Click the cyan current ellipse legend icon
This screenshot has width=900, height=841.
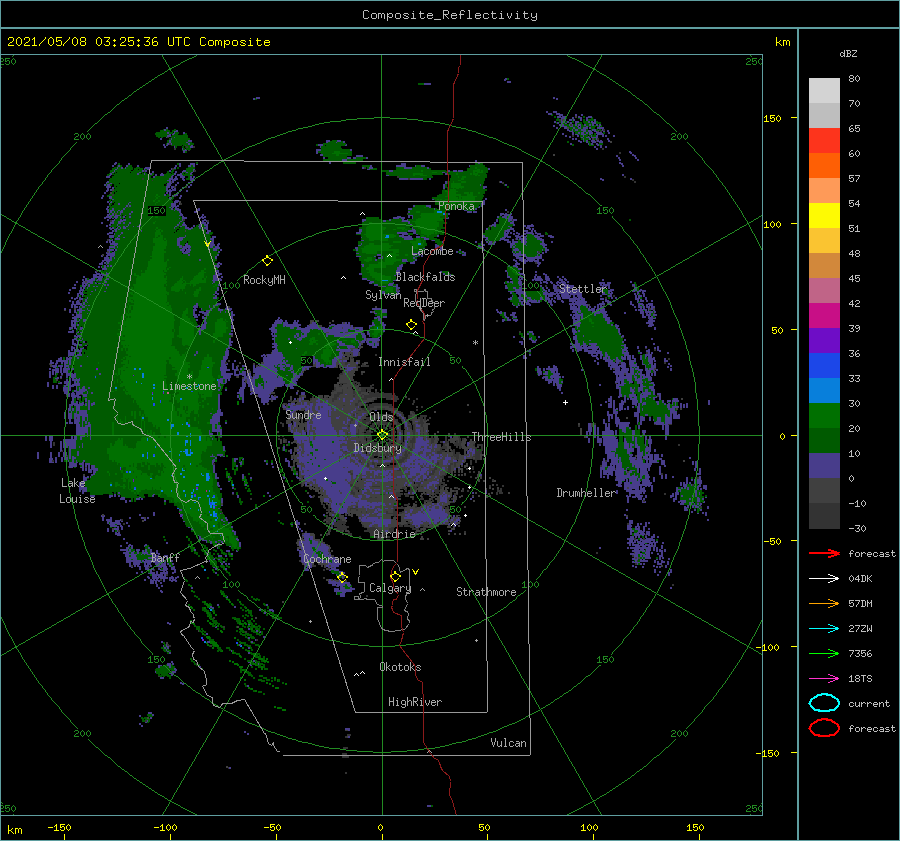(824, 703)
